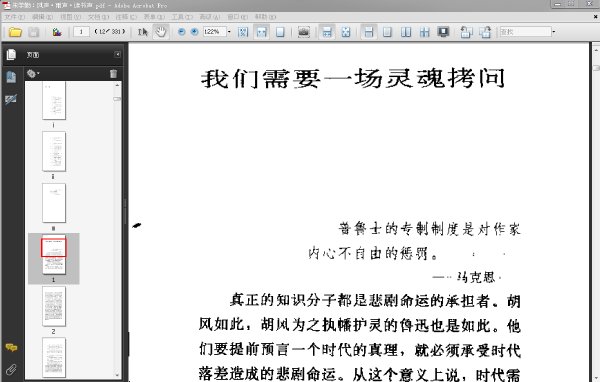This screenshot has height=382, width=600.
Task: Collapse the 页面 panel with its arrow button
Action: pos(117,55)
